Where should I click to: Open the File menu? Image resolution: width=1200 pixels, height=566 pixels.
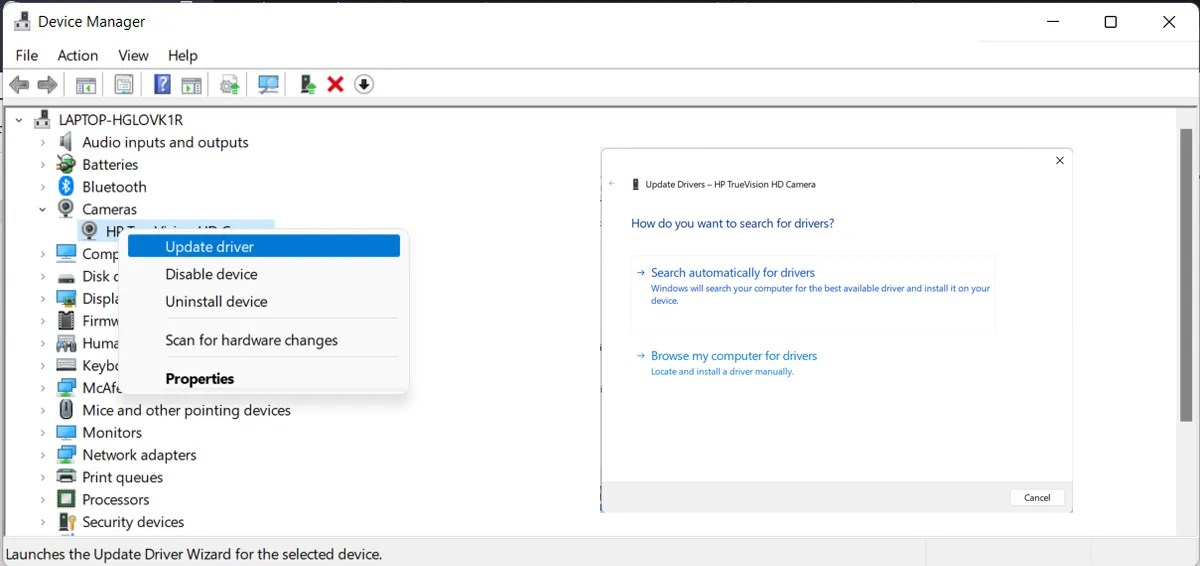27,55
